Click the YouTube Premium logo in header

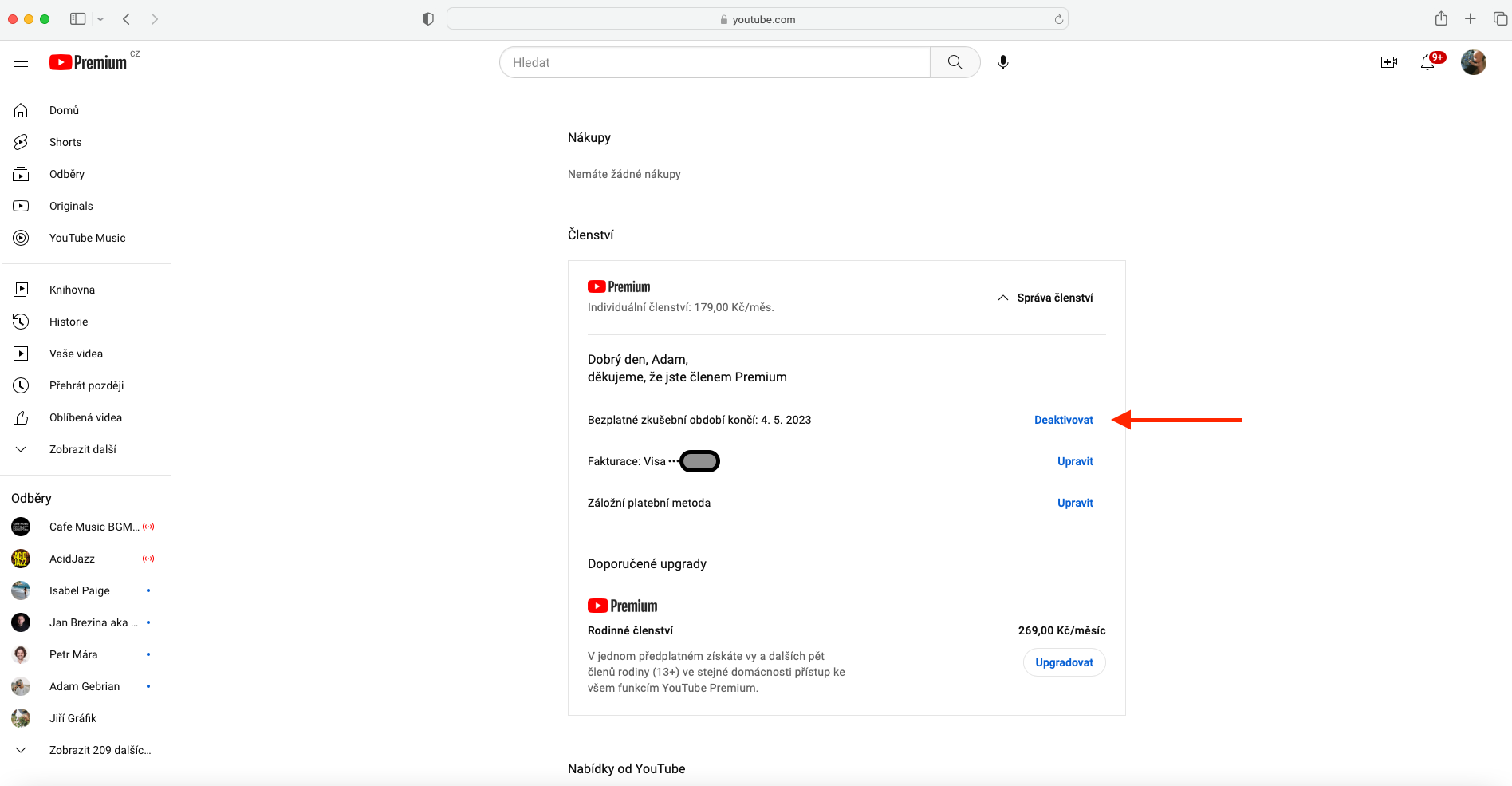coord(89,62)
